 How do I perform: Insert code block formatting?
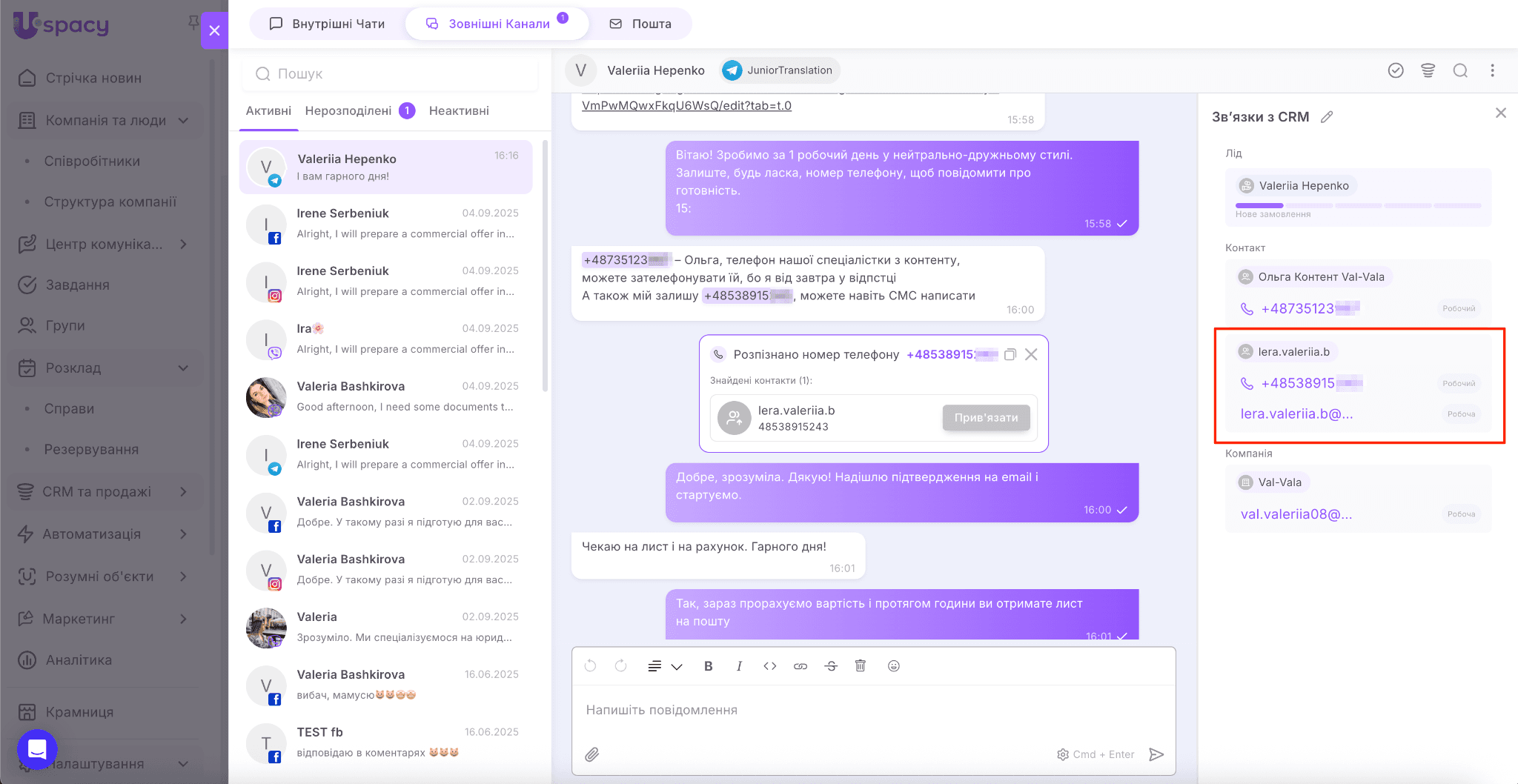[x=770, y=666]
